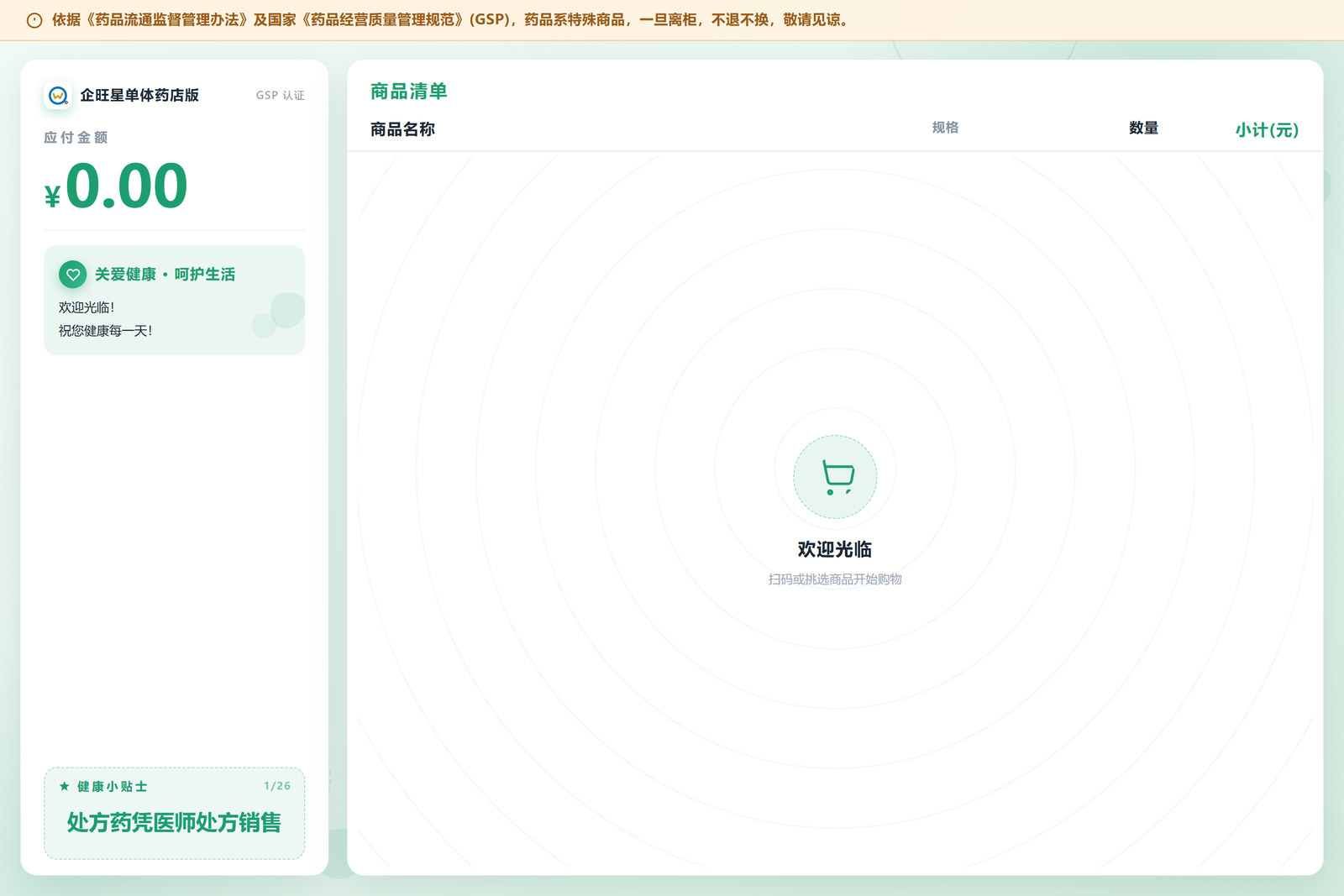This screenshot has height=896, width=1344.
Task: Click the GSP return-policy notice text
Action: pyautogui.click(x=452, y=20)
